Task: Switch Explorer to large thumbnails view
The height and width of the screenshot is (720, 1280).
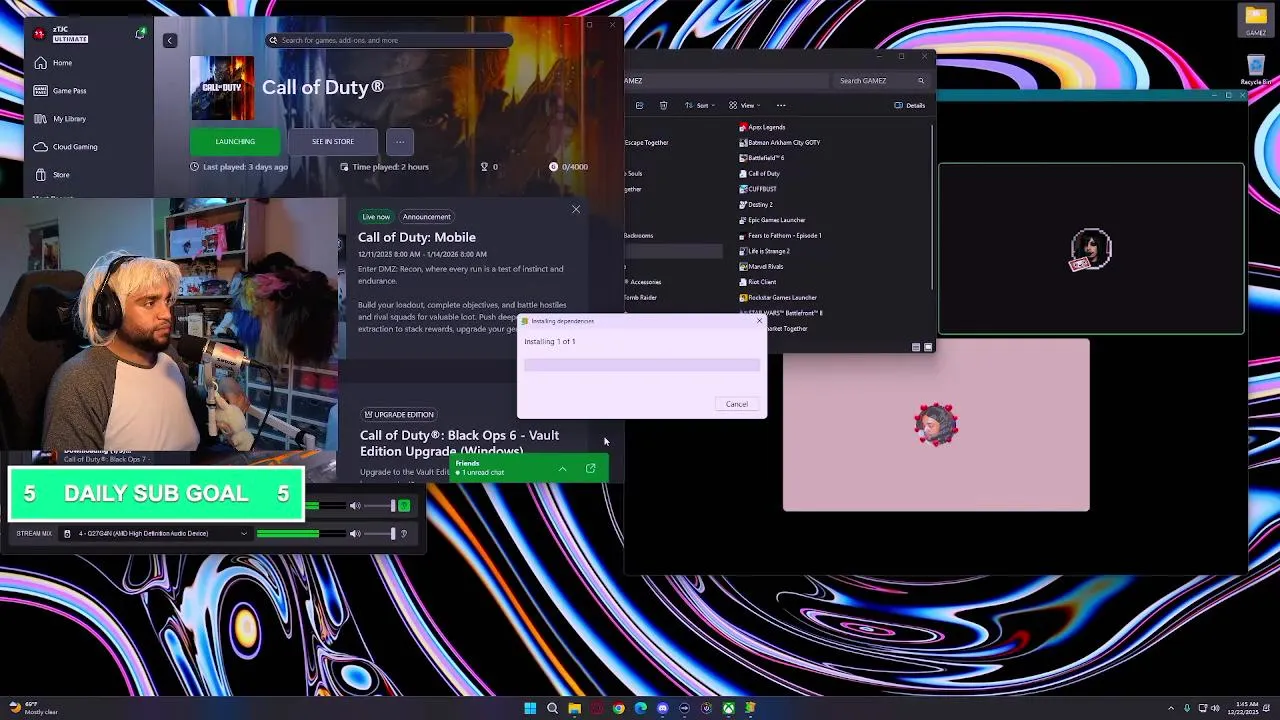Action: point(928,347)
